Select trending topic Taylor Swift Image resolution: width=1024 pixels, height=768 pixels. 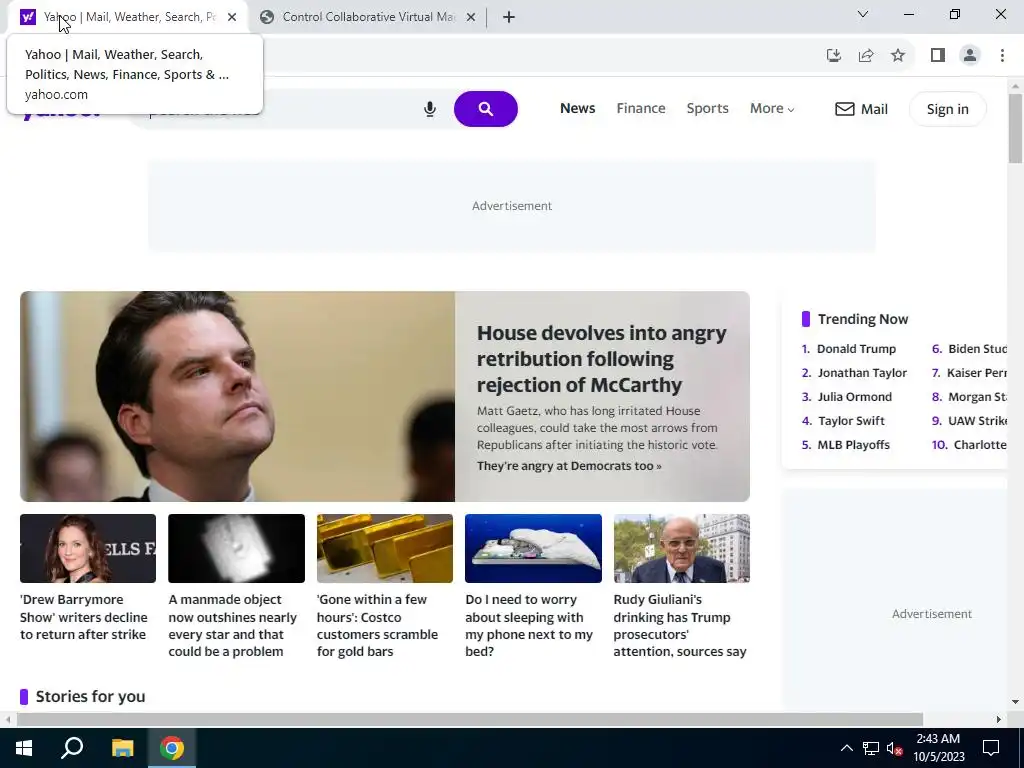tap(851, 421)
